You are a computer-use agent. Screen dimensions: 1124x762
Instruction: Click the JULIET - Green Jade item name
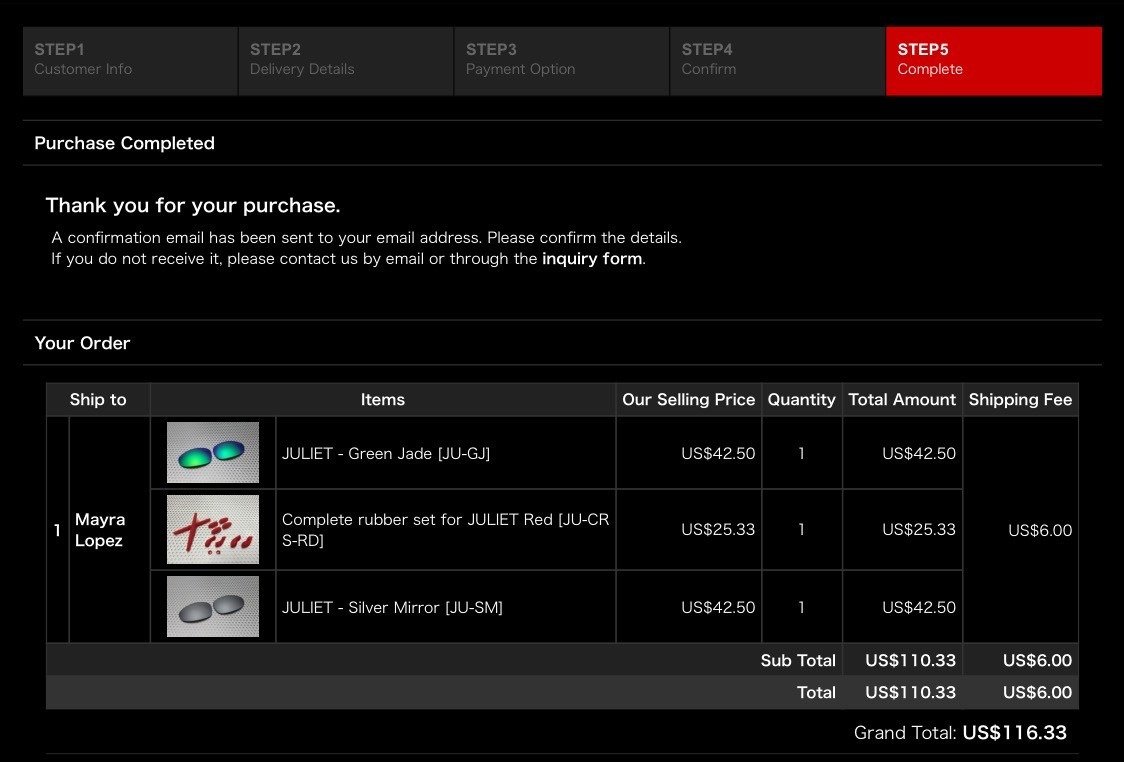point(386,453)
